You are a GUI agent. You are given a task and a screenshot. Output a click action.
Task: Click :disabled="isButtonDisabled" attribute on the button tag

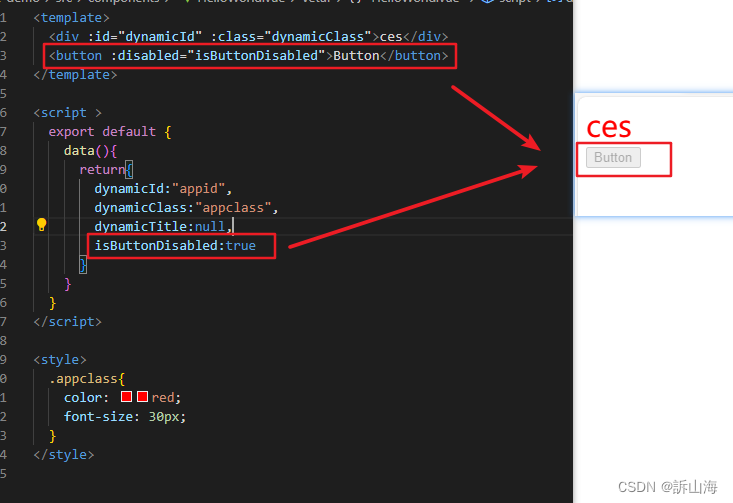[x=218, y=56]
